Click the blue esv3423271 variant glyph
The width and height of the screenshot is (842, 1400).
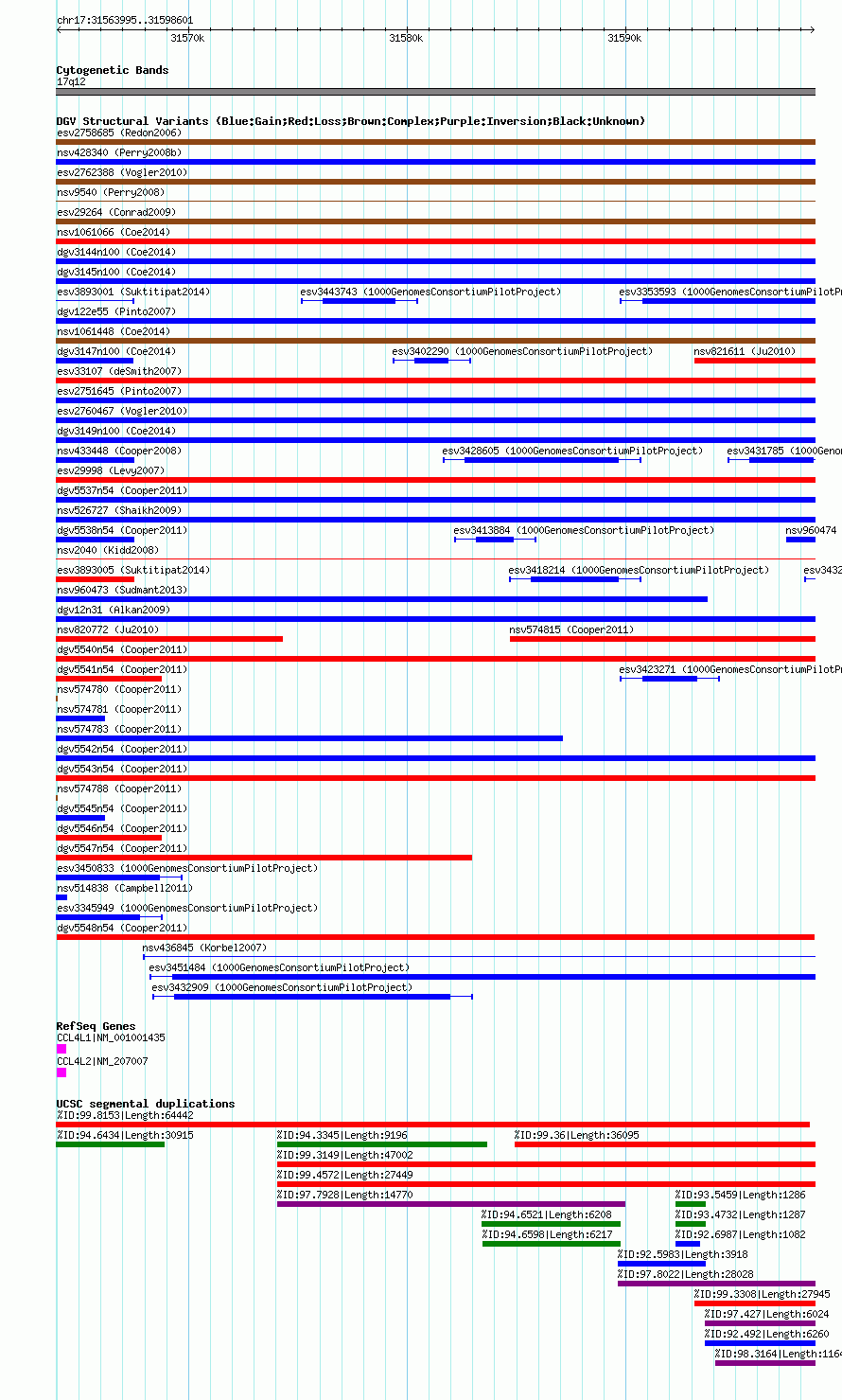pyautogui.click(x=670, y=679)
